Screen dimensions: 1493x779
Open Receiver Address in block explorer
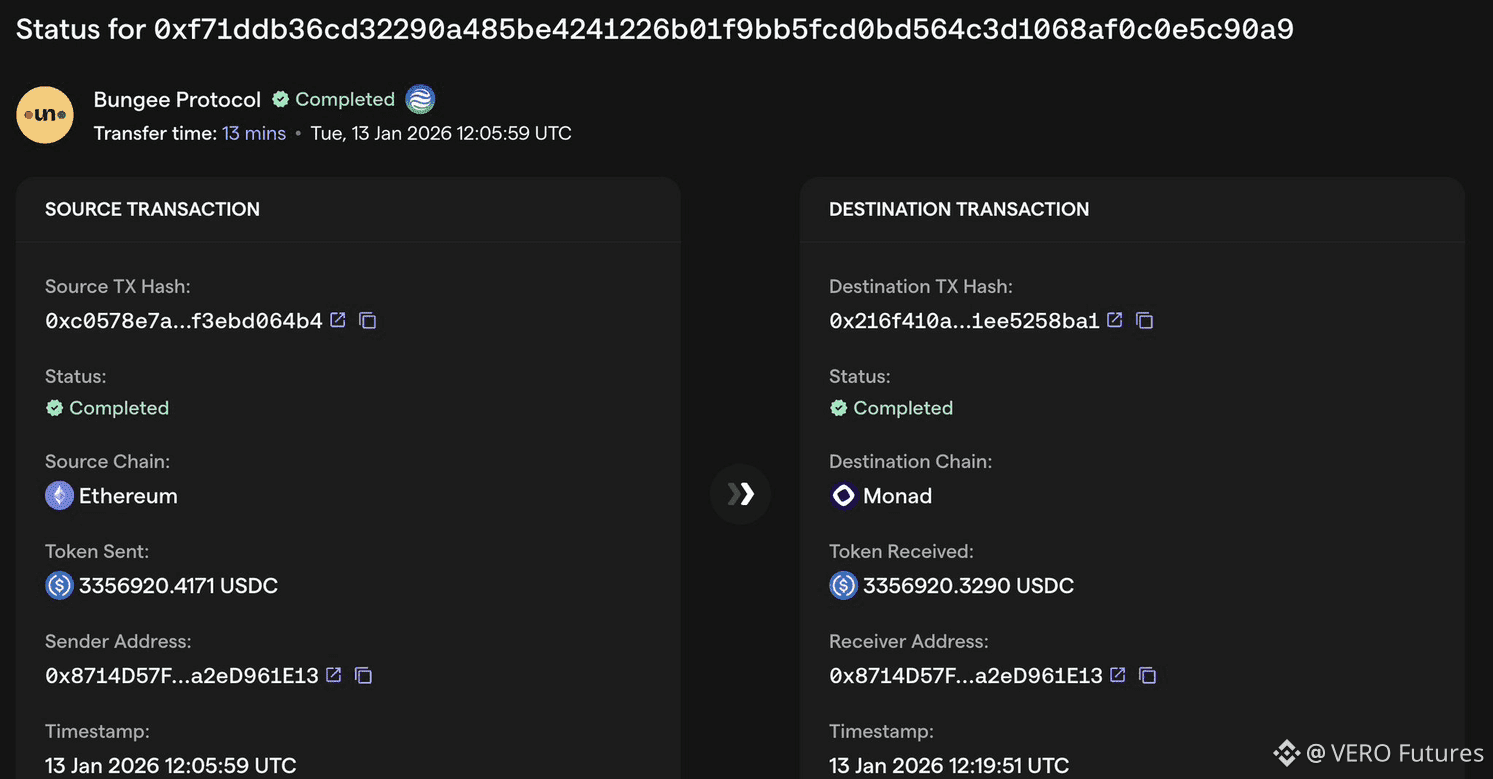(1117, 675)
